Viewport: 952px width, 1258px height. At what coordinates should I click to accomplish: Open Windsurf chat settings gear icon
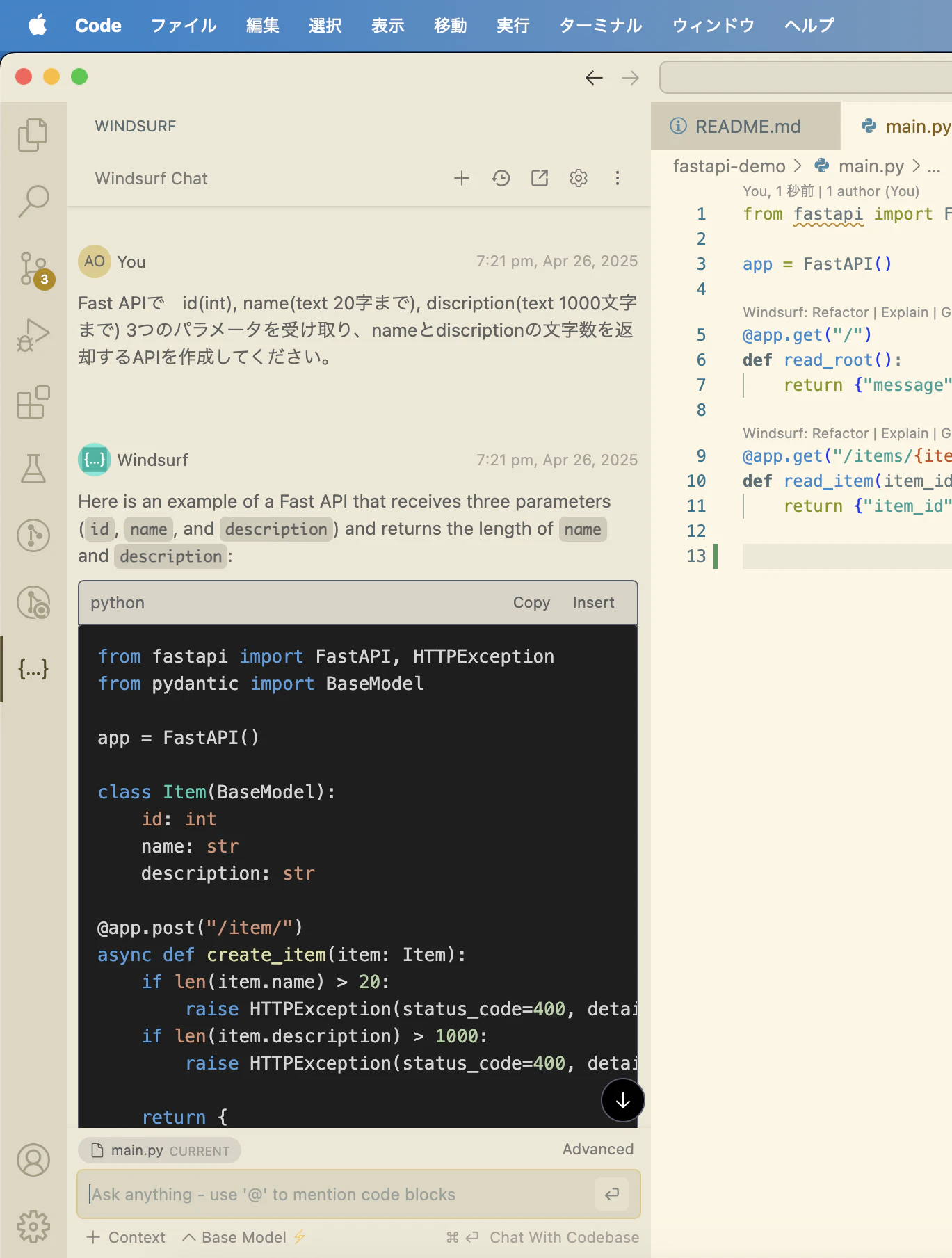[579, 179]
